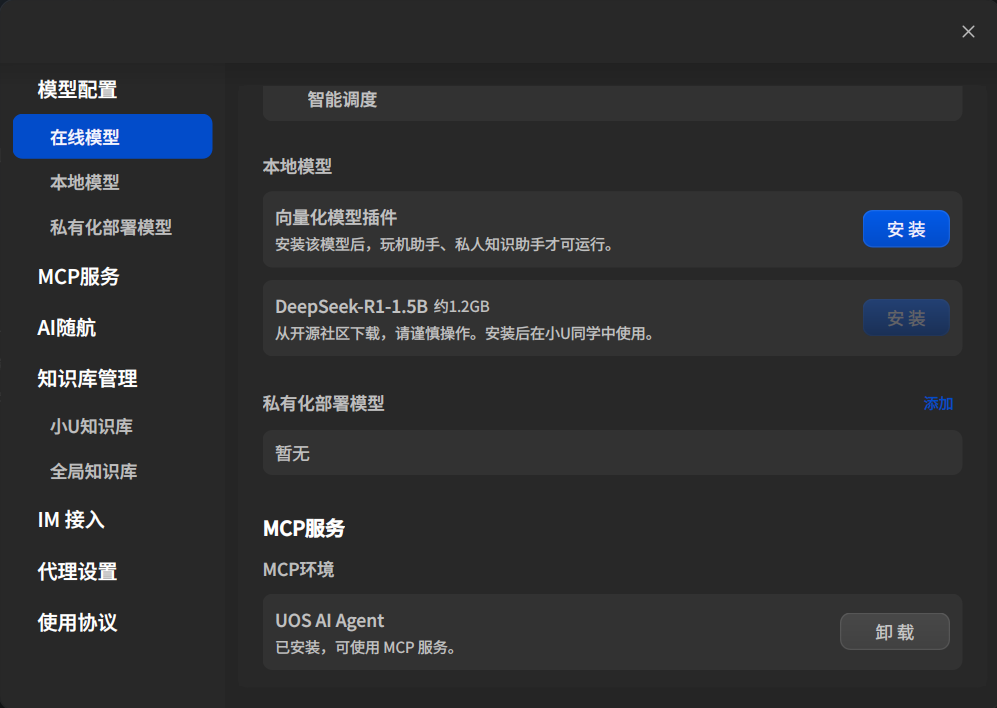
Task: Open the AI随航 sidebar section
Action: pos(67,328)
